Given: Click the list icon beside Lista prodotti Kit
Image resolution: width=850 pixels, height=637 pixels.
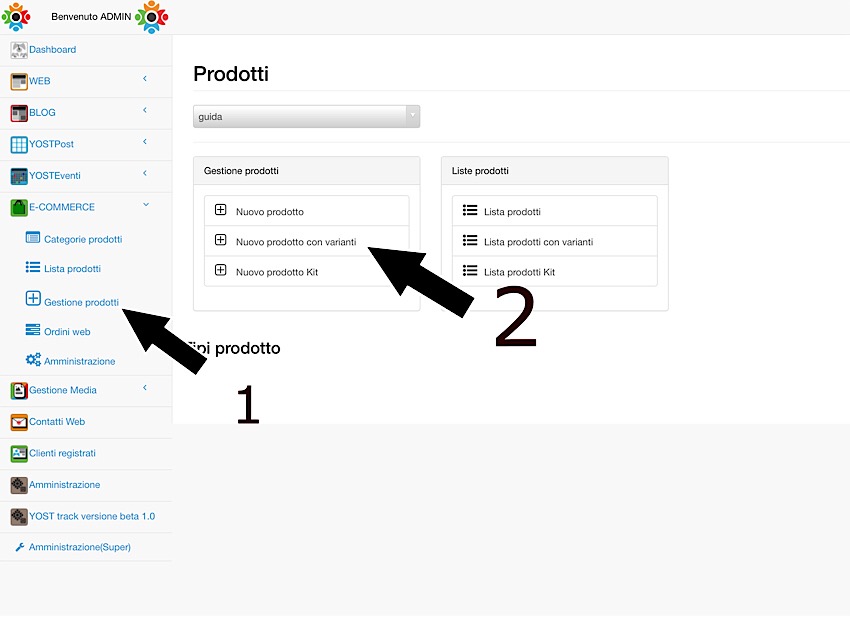Looking at the screenshot, I should point(470,271).
